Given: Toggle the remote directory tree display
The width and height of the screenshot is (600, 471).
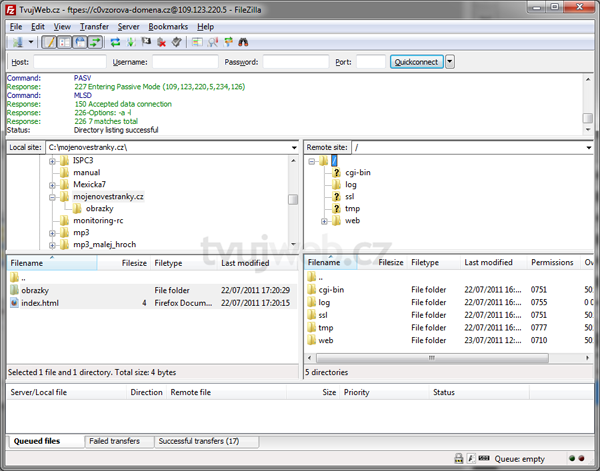Looking at the screenshot, I should (x=80, y=42).
